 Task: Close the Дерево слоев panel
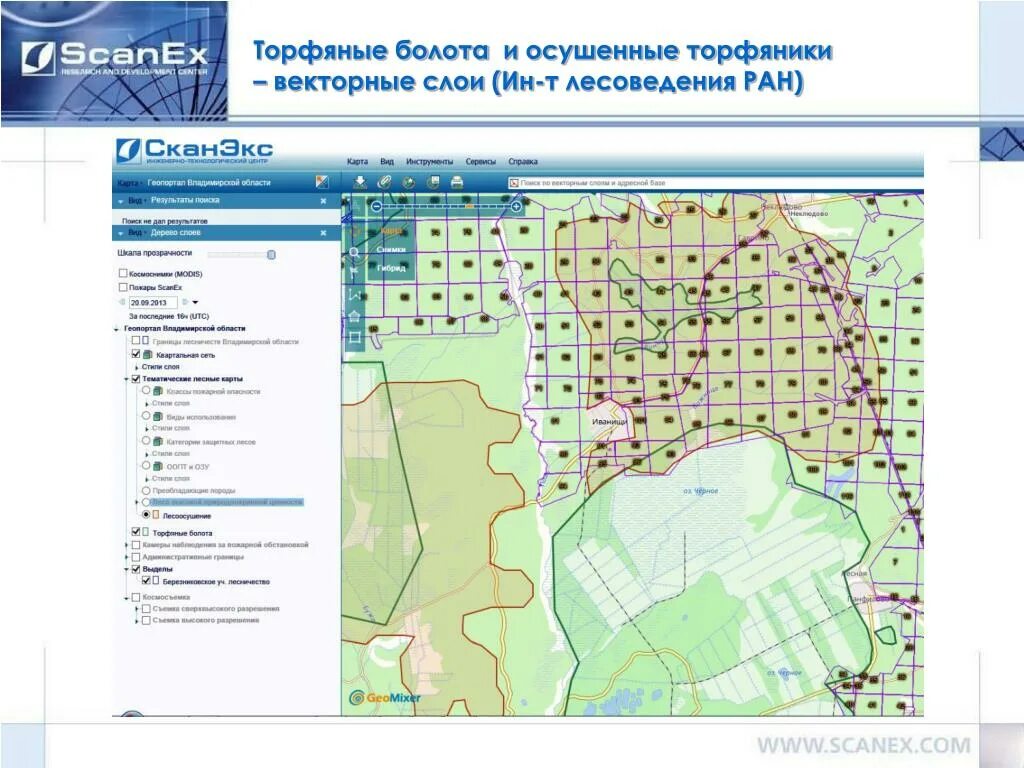click(323, 233)
